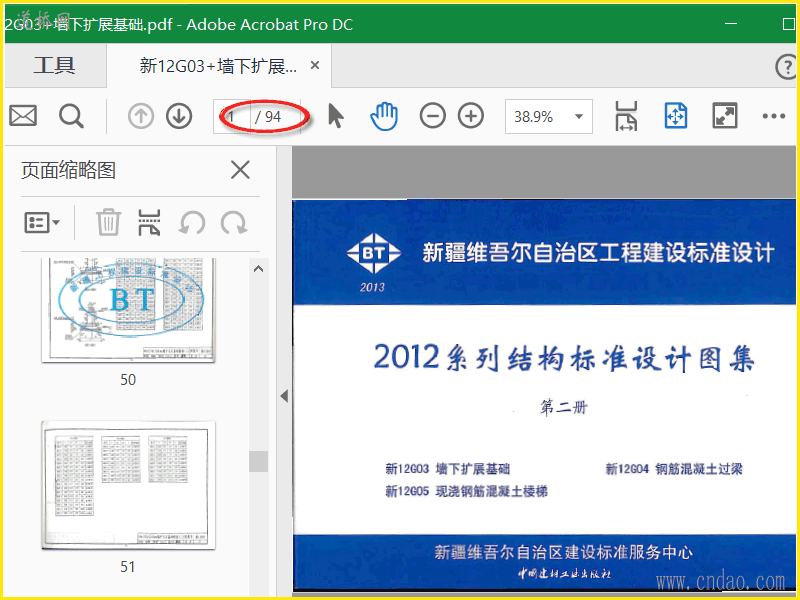
Task: Go to next page with down arrow
Action: 179,116
